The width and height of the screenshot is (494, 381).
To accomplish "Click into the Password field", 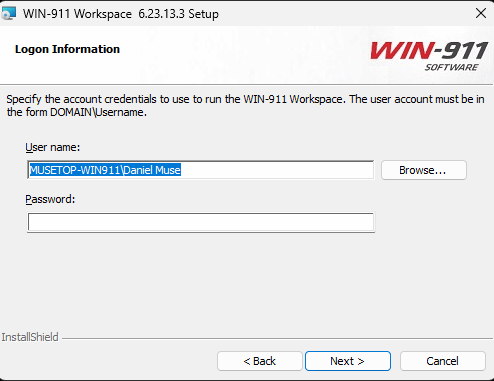I will point(201,222).
